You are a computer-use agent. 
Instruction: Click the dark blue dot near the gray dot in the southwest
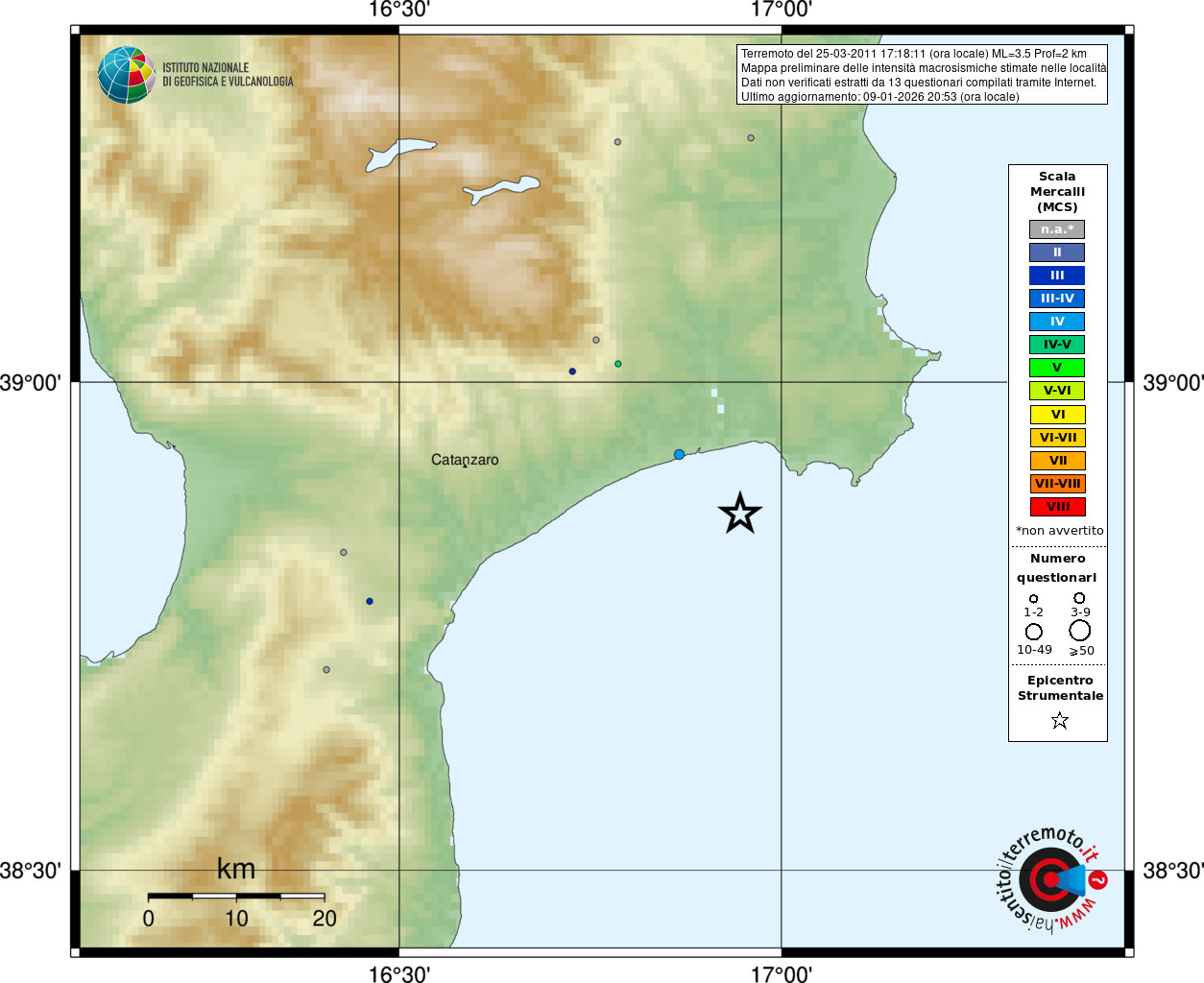tap(370, 601)
